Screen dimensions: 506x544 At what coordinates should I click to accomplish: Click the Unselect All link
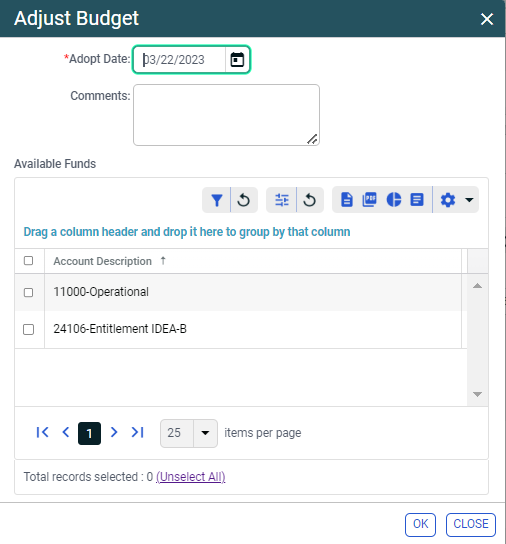[191, 477]
